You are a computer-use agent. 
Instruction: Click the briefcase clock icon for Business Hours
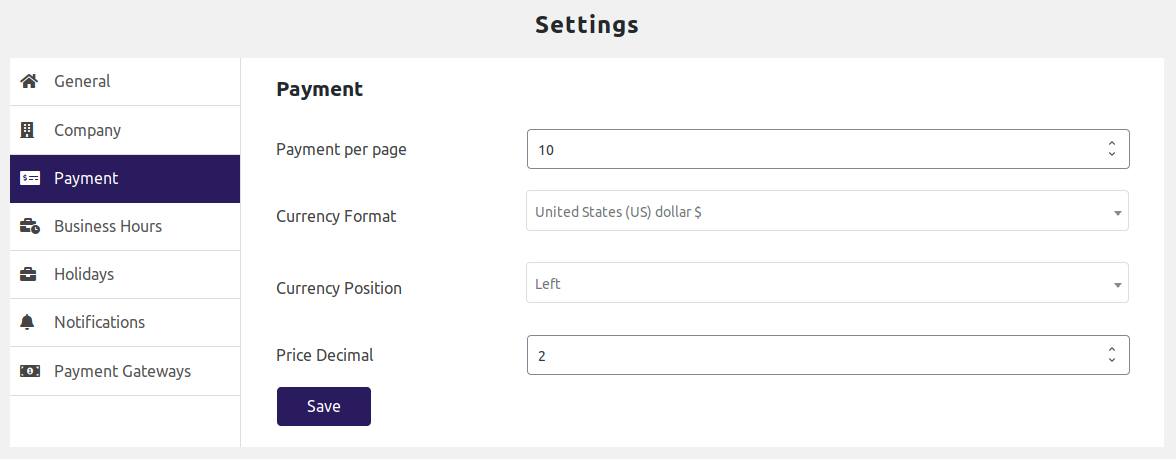pyautogui.click(x=30, y=227)
